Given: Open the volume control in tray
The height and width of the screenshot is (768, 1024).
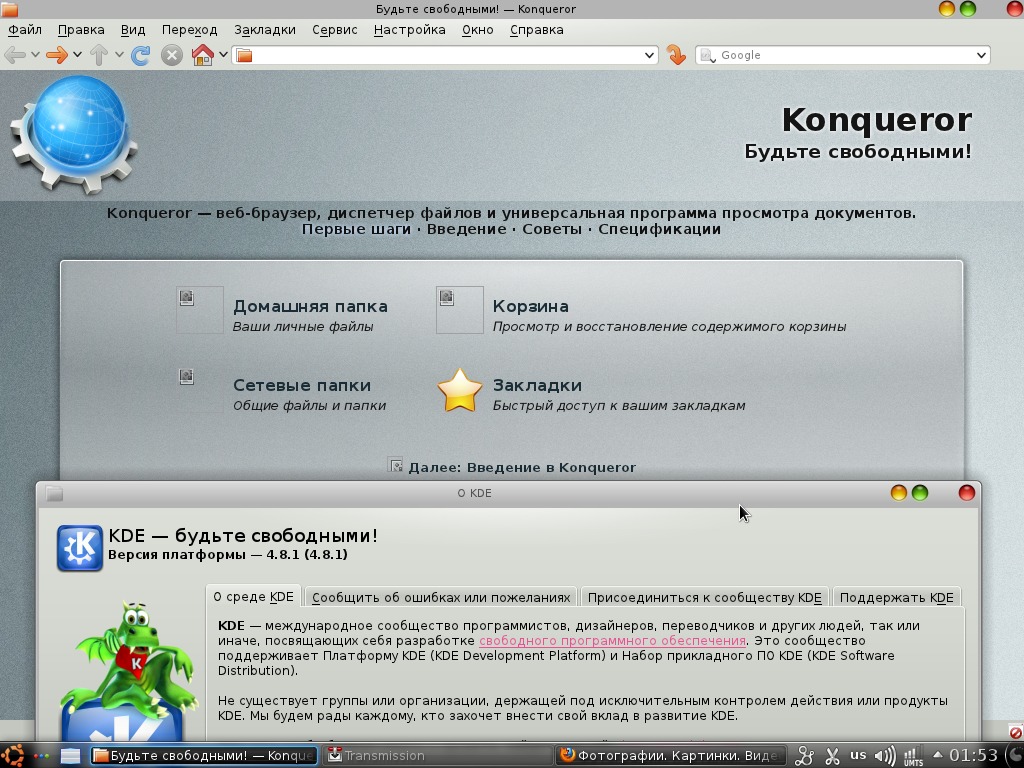Looking at the screenshot, I should click(x=885, y=756).
